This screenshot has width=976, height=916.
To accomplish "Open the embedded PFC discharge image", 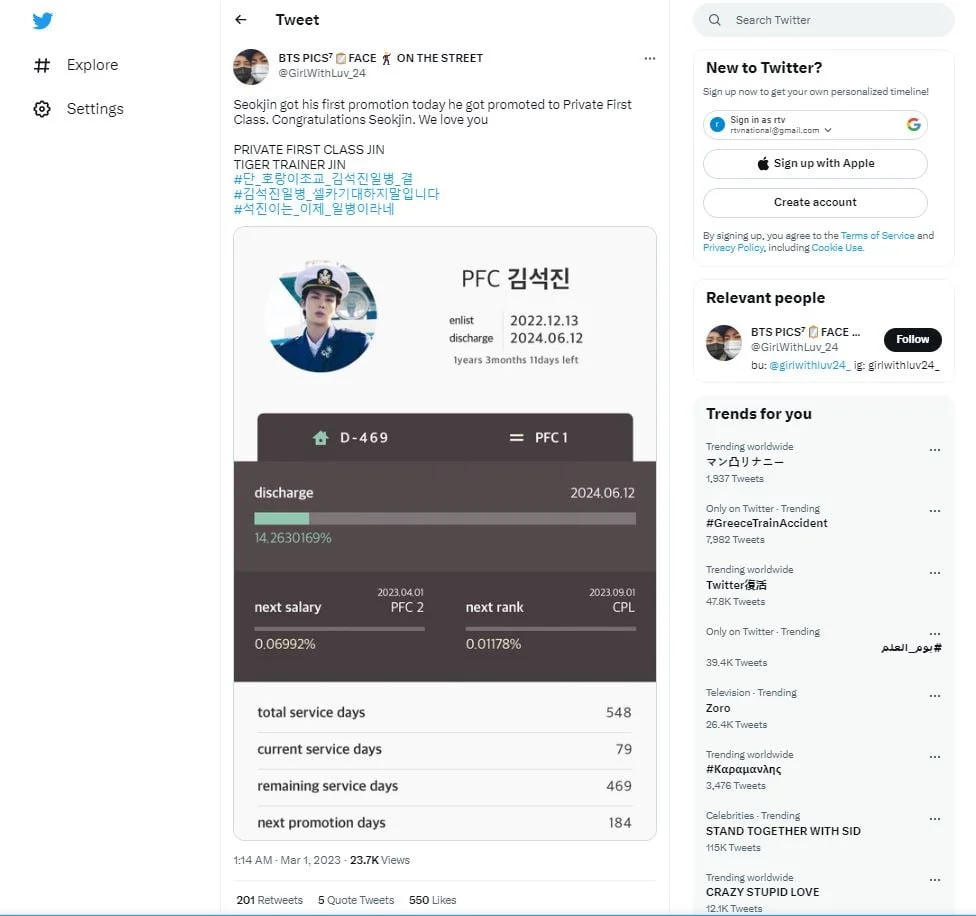I will click(x=445, y=533).
